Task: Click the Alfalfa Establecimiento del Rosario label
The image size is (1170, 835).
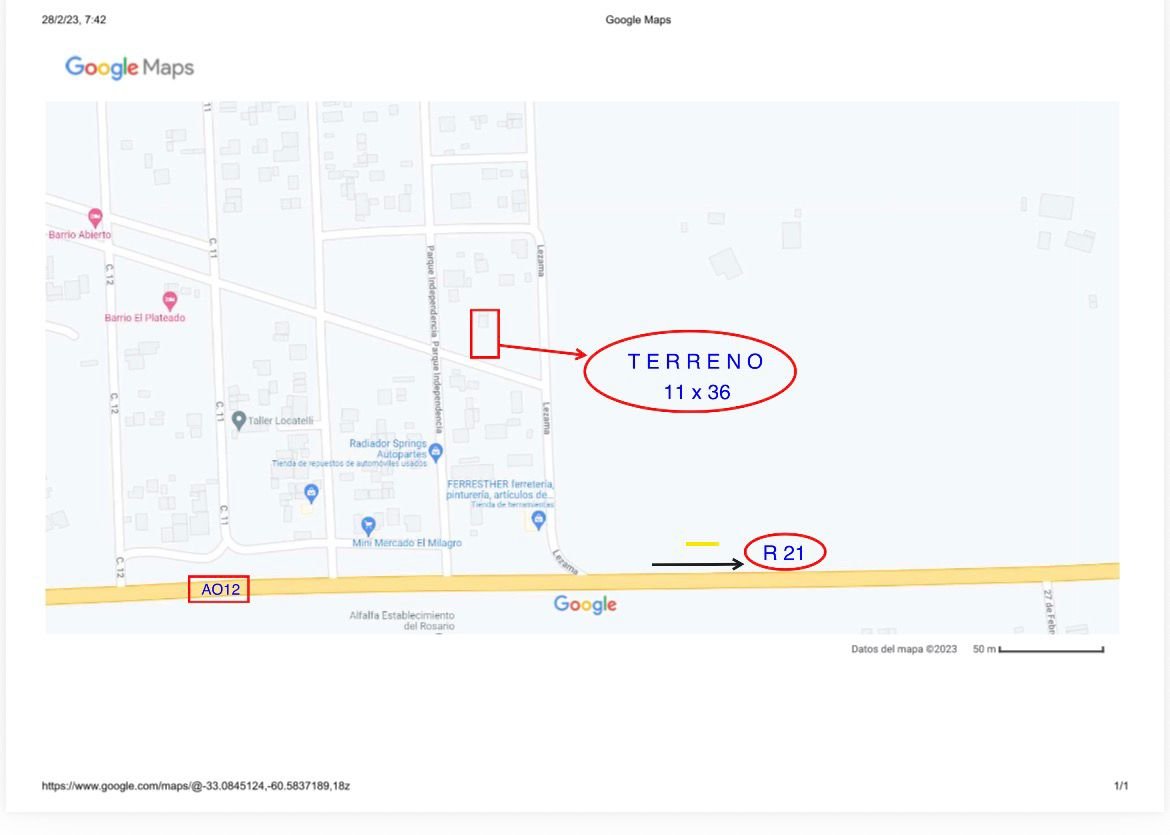Action: (x=416, y=620)
